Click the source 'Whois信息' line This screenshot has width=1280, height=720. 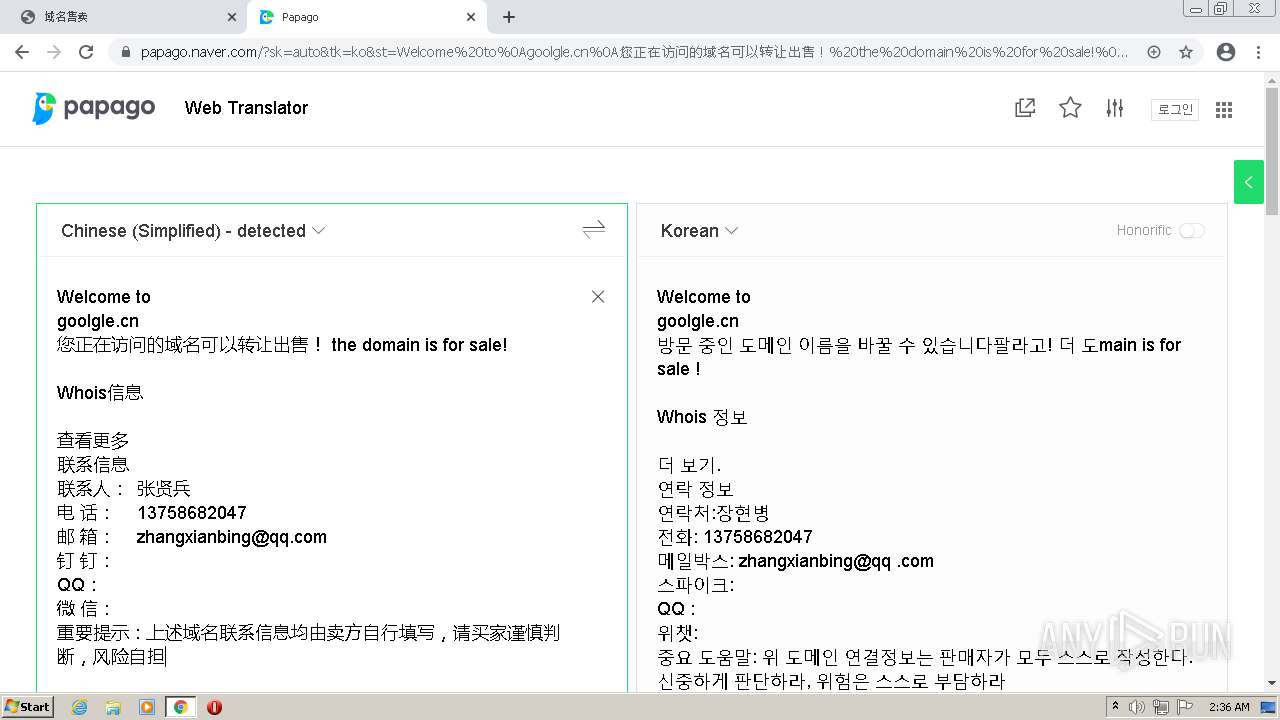coord(100,393)
